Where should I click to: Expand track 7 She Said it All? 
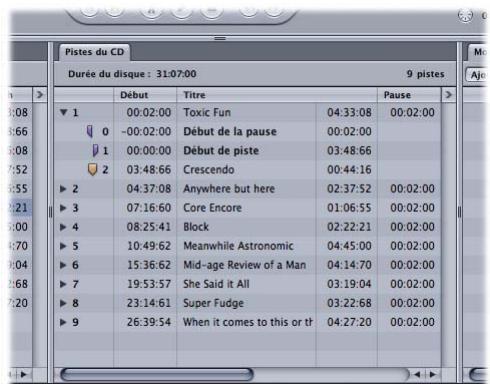[63, 284]
